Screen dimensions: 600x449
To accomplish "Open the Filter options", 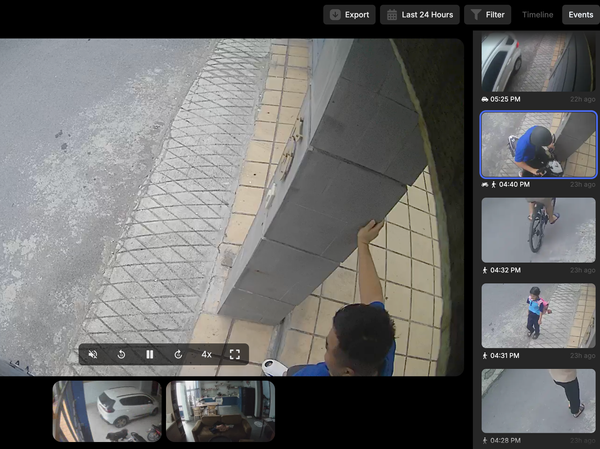I will click(487, 15).
